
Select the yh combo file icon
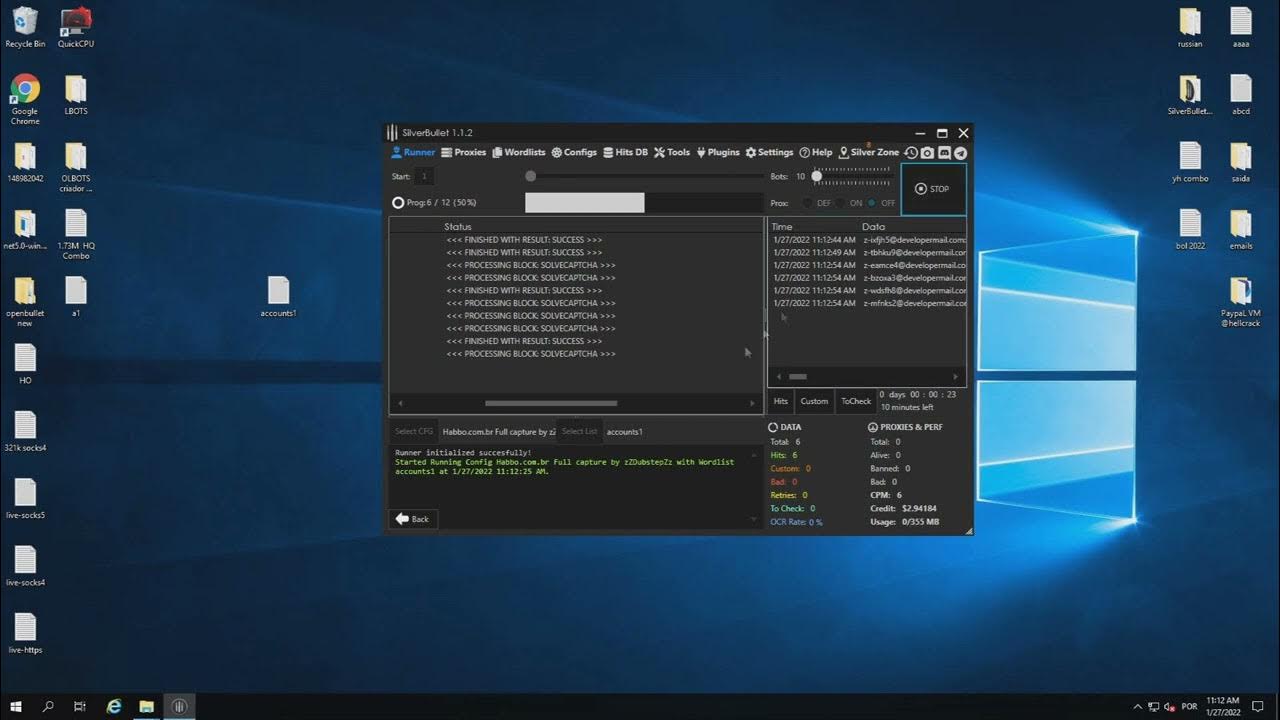pyautogui.click(x=1190, y=162)
